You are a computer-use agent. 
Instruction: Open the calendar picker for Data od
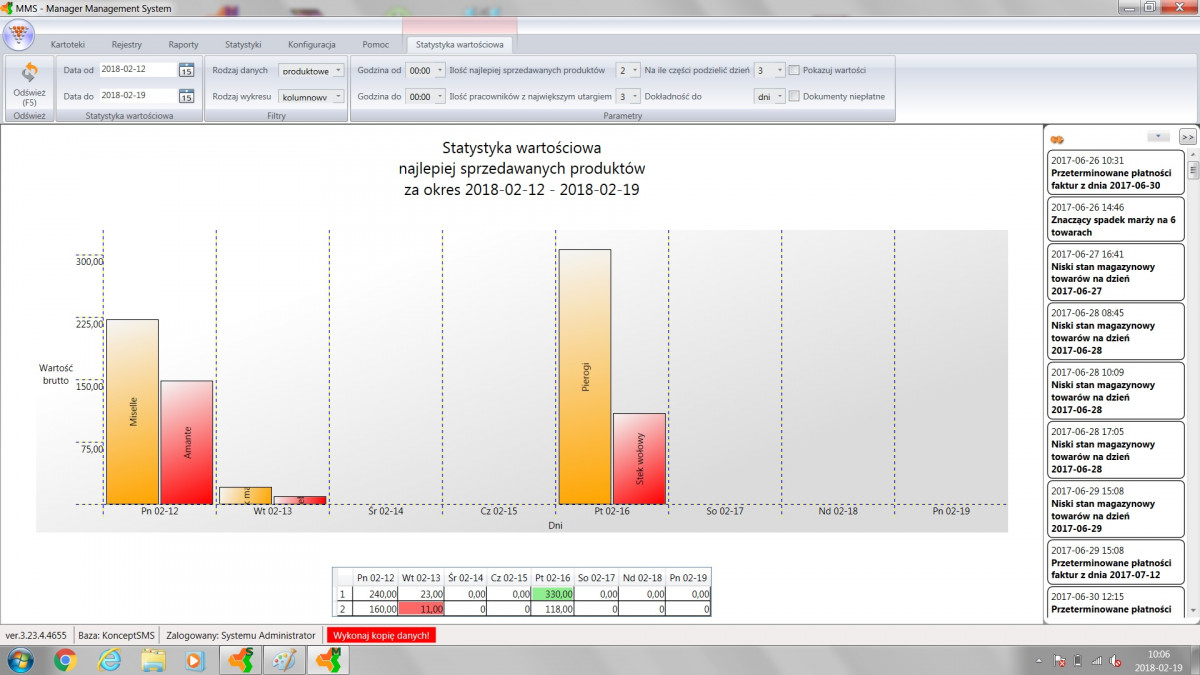tap(187, 70)
